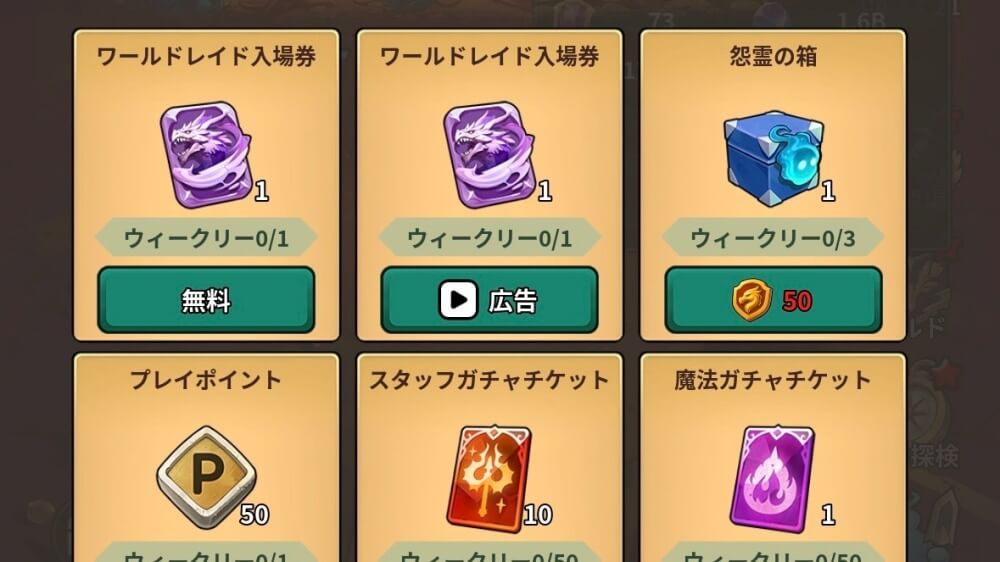This screenshot has height=562, width=1000.
Task: Click the red スタッフガチャチケット card icon
Action: (x=489, y=477)
